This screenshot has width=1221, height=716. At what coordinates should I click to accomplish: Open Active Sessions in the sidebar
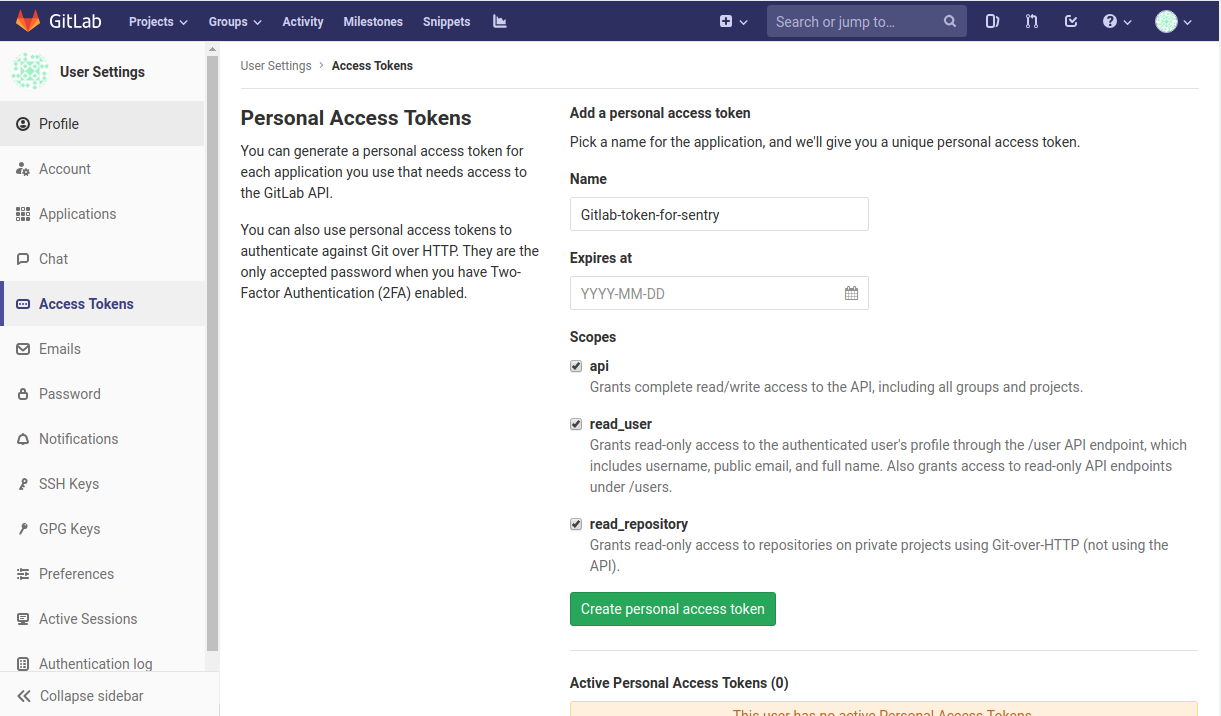pyautogui.click(x=102, y=619)
